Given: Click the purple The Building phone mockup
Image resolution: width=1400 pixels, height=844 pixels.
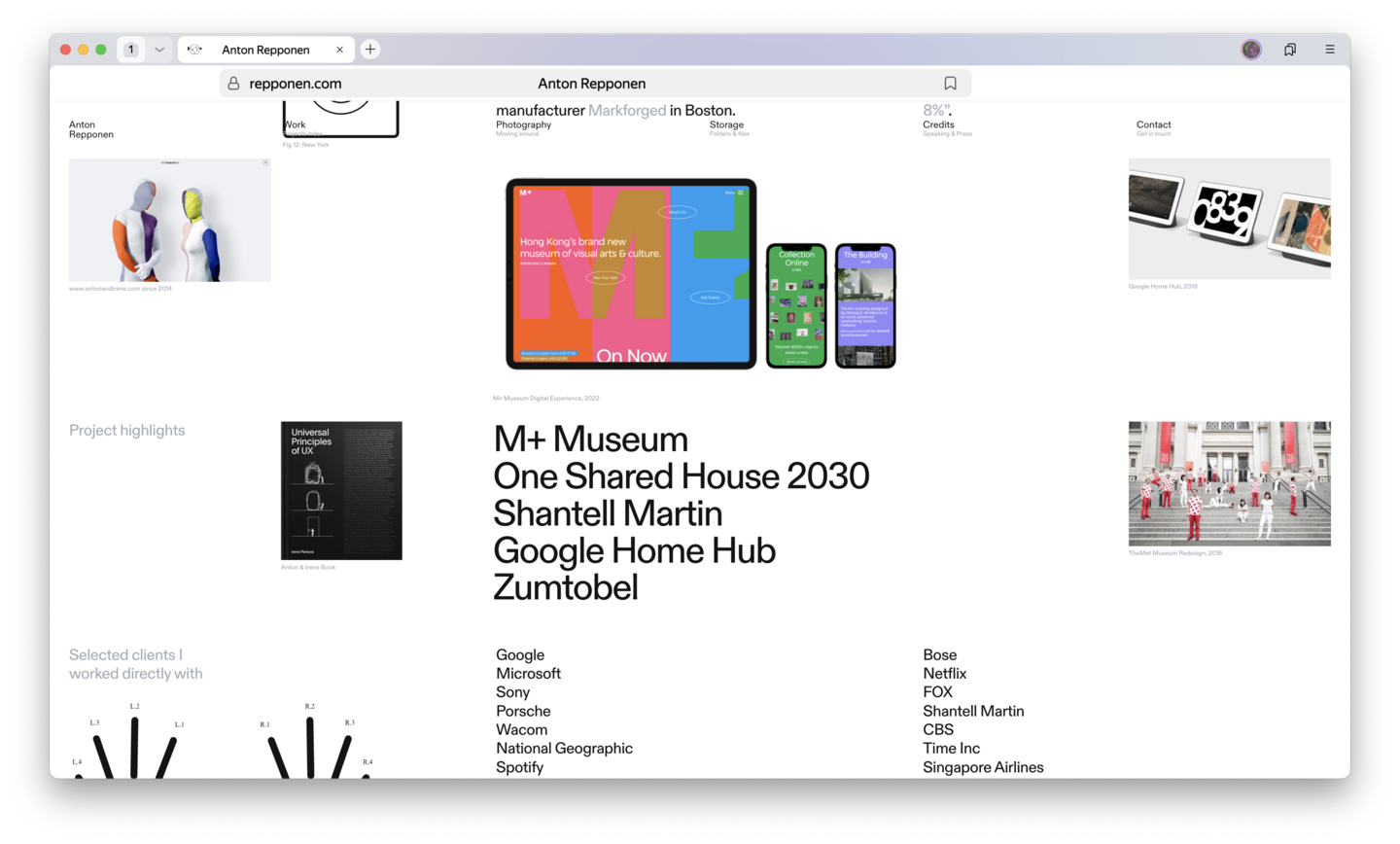Looking at the screenshot, I should tap(865, 305).
